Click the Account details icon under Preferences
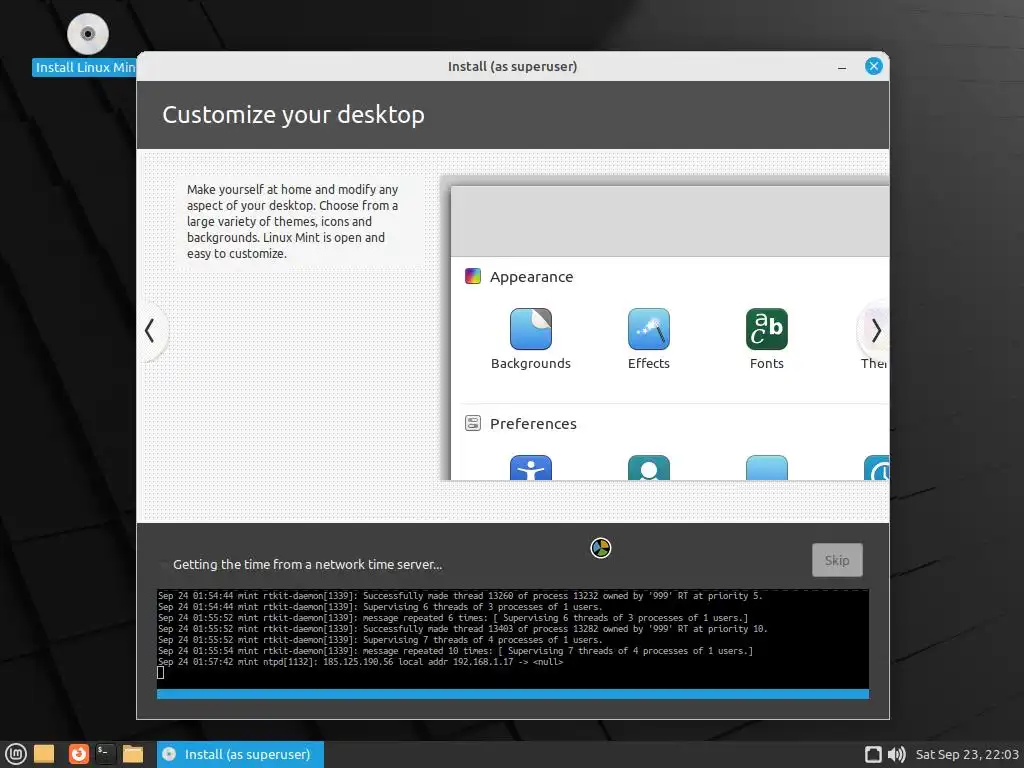Screen dimensions: 1024x768 click(x=648, y=468)
